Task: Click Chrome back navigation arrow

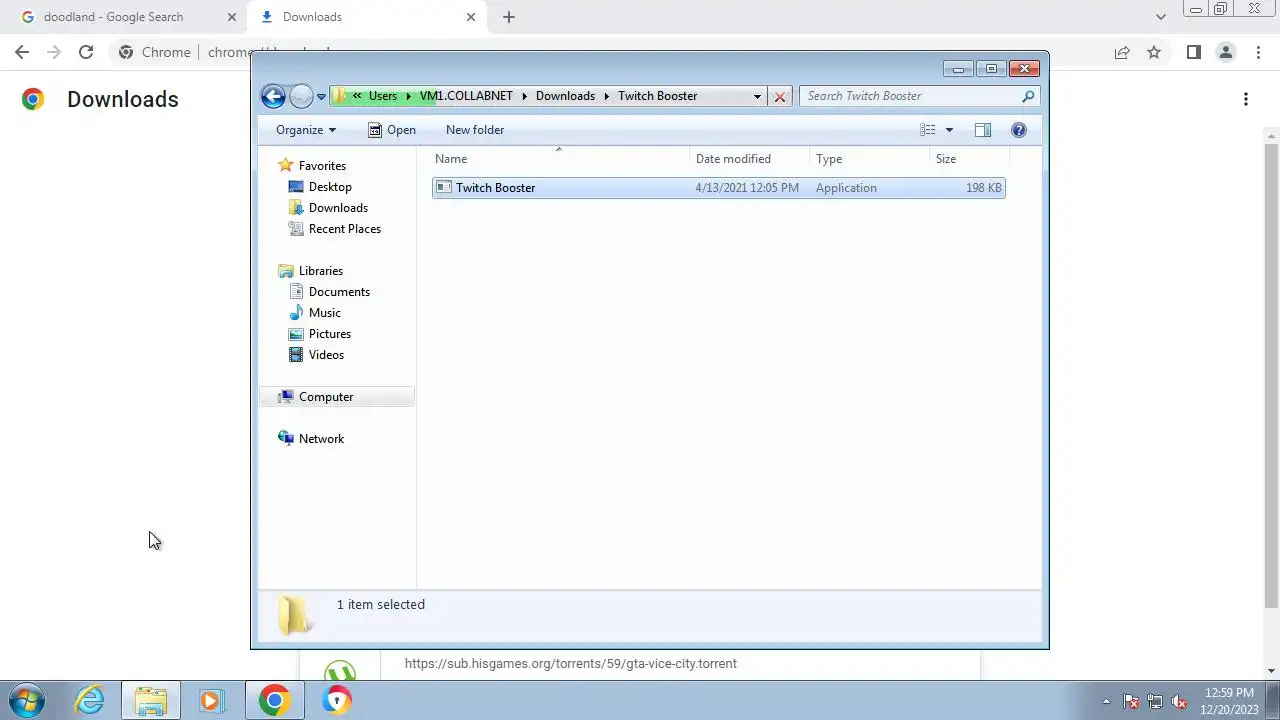Action: point(22,52)
